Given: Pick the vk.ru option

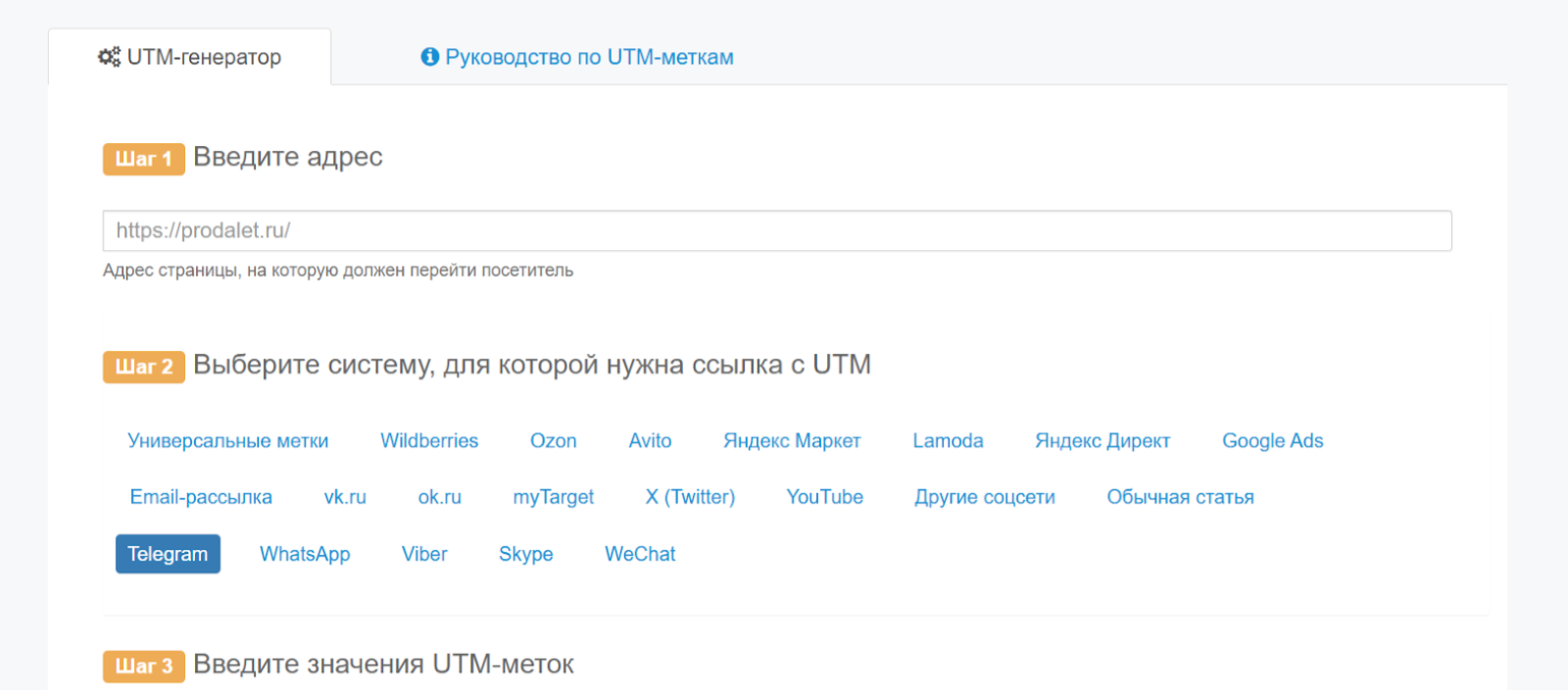Looking at the screenshot, I should coord(345,497).
